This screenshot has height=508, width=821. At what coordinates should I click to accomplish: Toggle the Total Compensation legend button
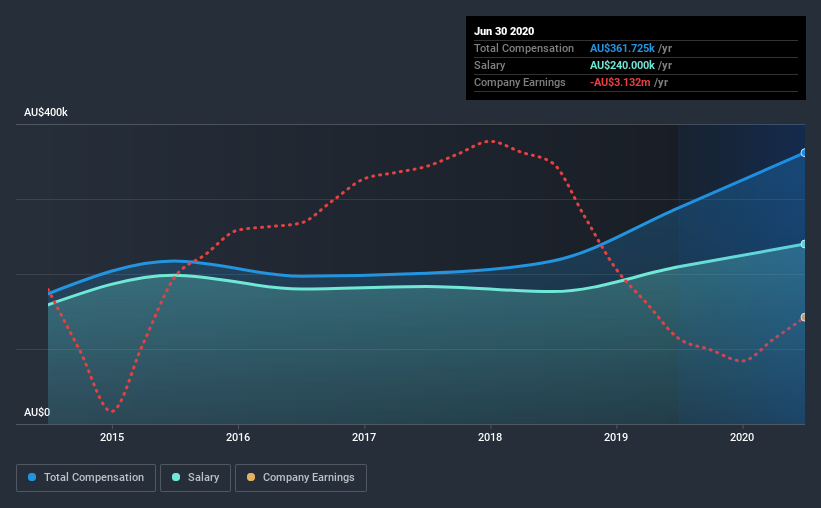click(86, 478)
